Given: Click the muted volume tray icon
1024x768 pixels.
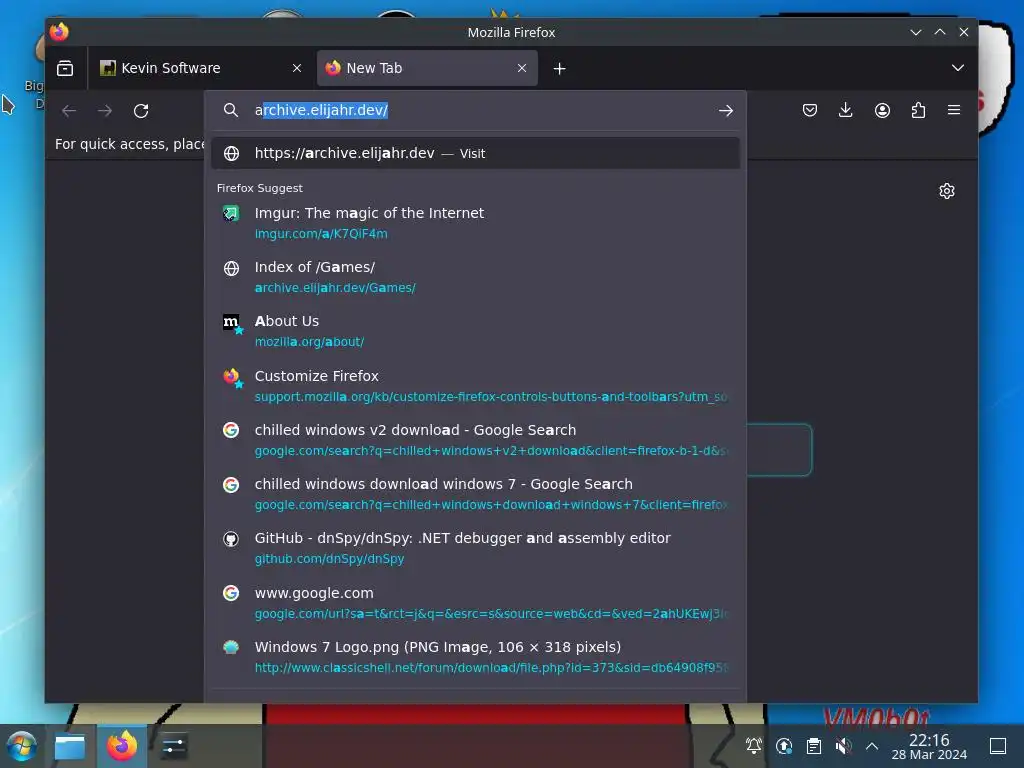Looking at the screenshot, I should (x=843, y=746).
